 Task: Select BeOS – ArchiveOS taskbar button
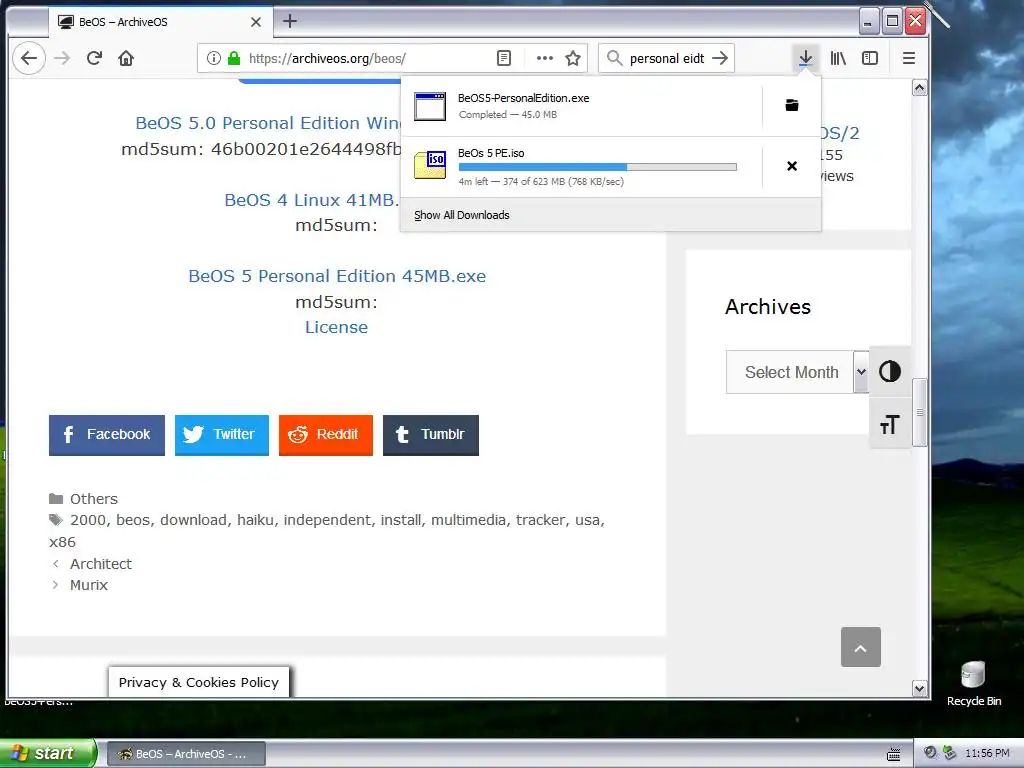click(x=186, y=754)
